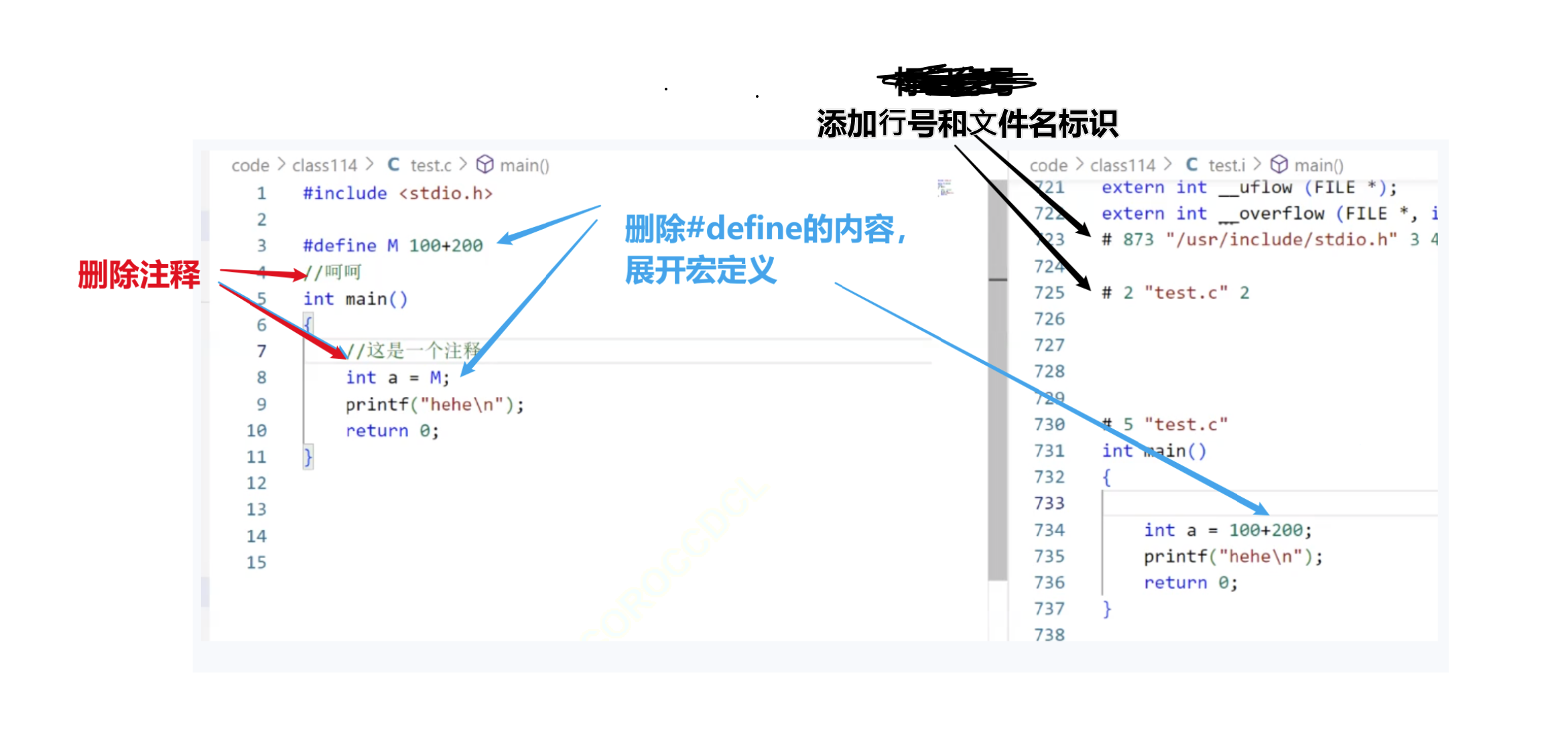Open the chevron between code and class114
Screen dimensions: 1568x744
pos(281,165)
